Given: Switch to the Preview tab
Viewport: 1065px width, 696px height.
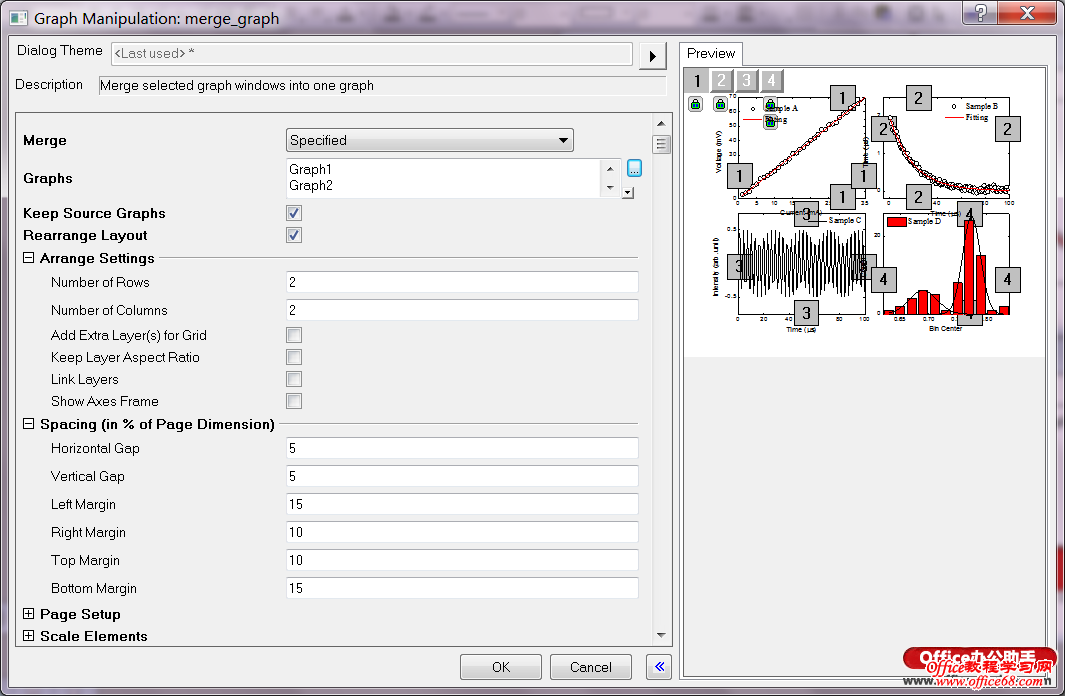Looking at the screenshot, I should pos(711,54).
